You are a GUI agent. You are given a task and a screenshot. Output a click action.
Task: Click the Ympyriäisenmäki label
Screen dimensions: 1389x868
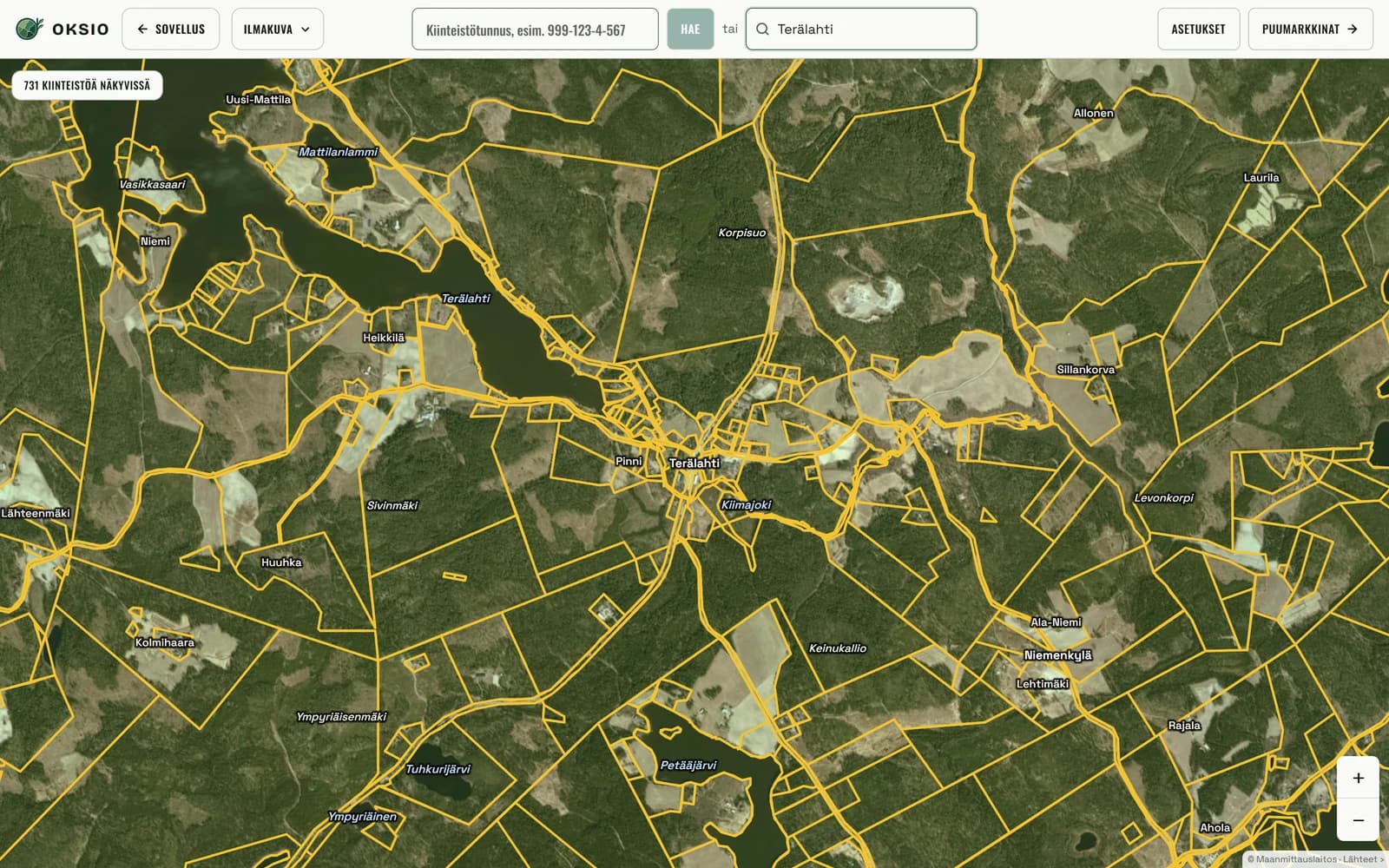[341, 717]
